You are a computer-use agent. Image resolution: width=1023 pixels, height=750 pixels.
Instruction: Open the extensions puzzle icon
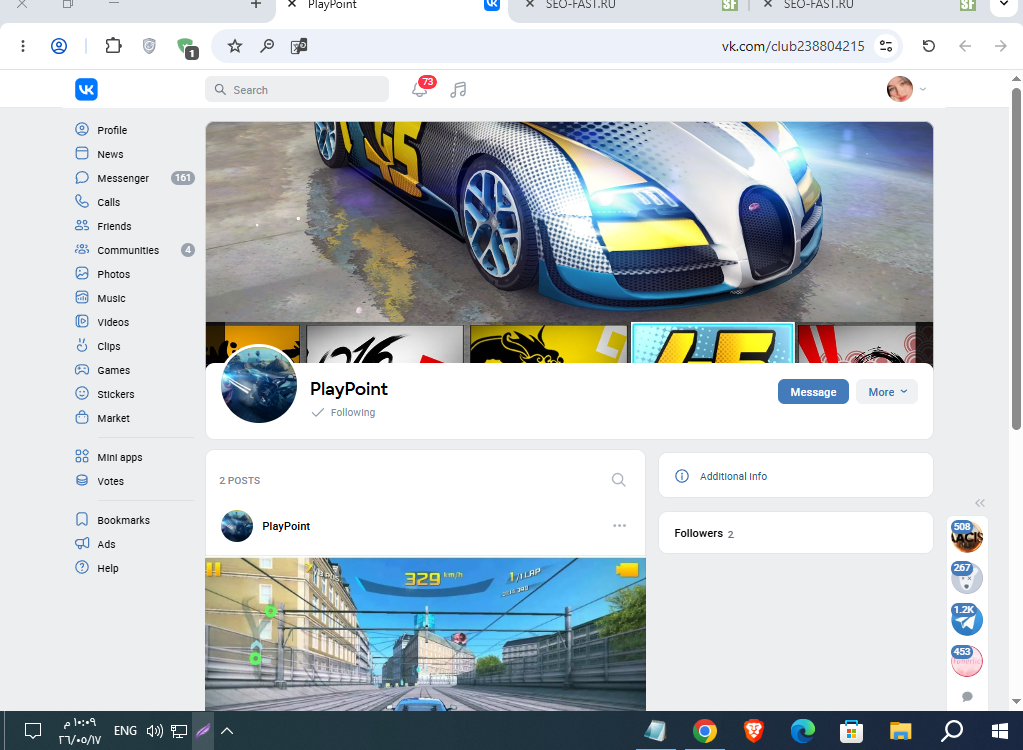pyautogui.click(x=114, y=46)
